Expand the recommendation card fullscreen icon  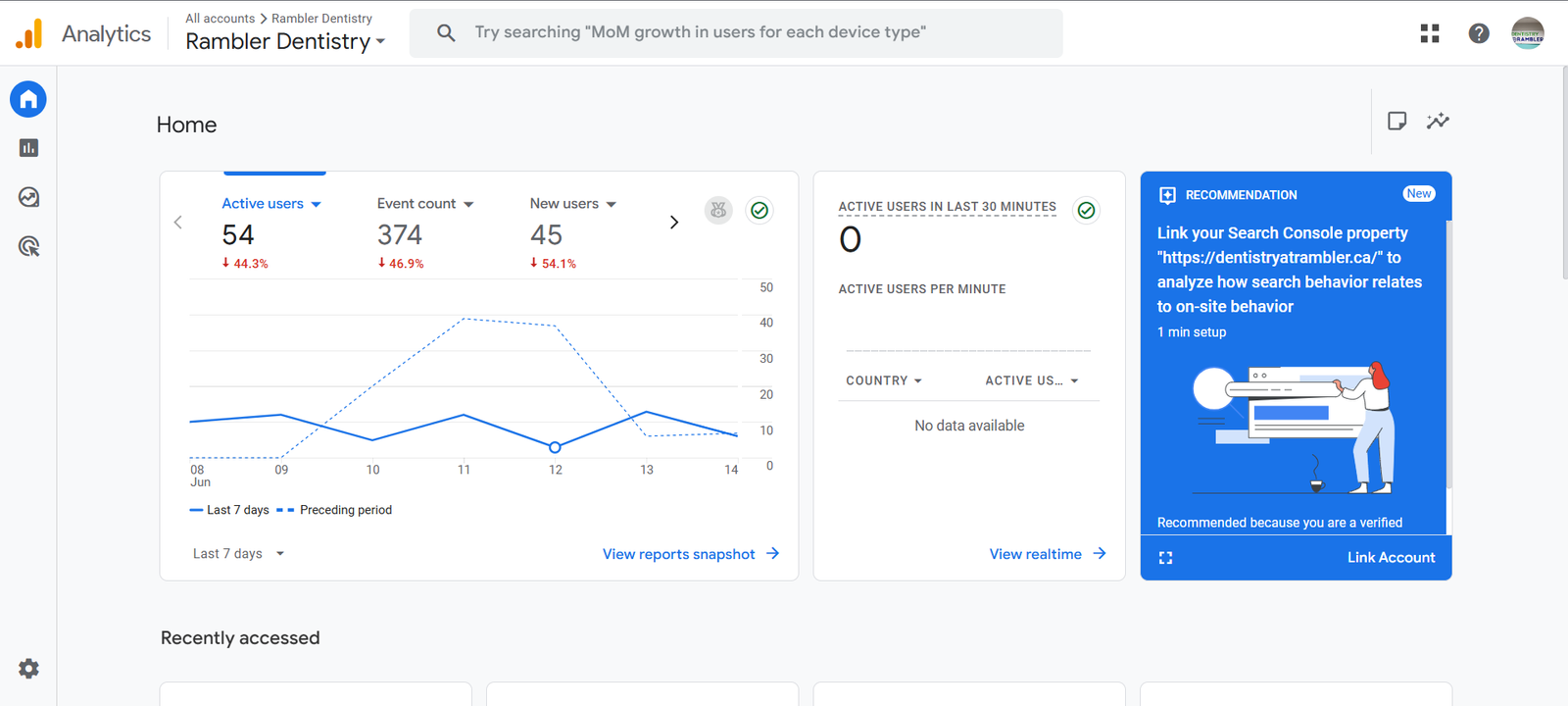[1166, 558]
